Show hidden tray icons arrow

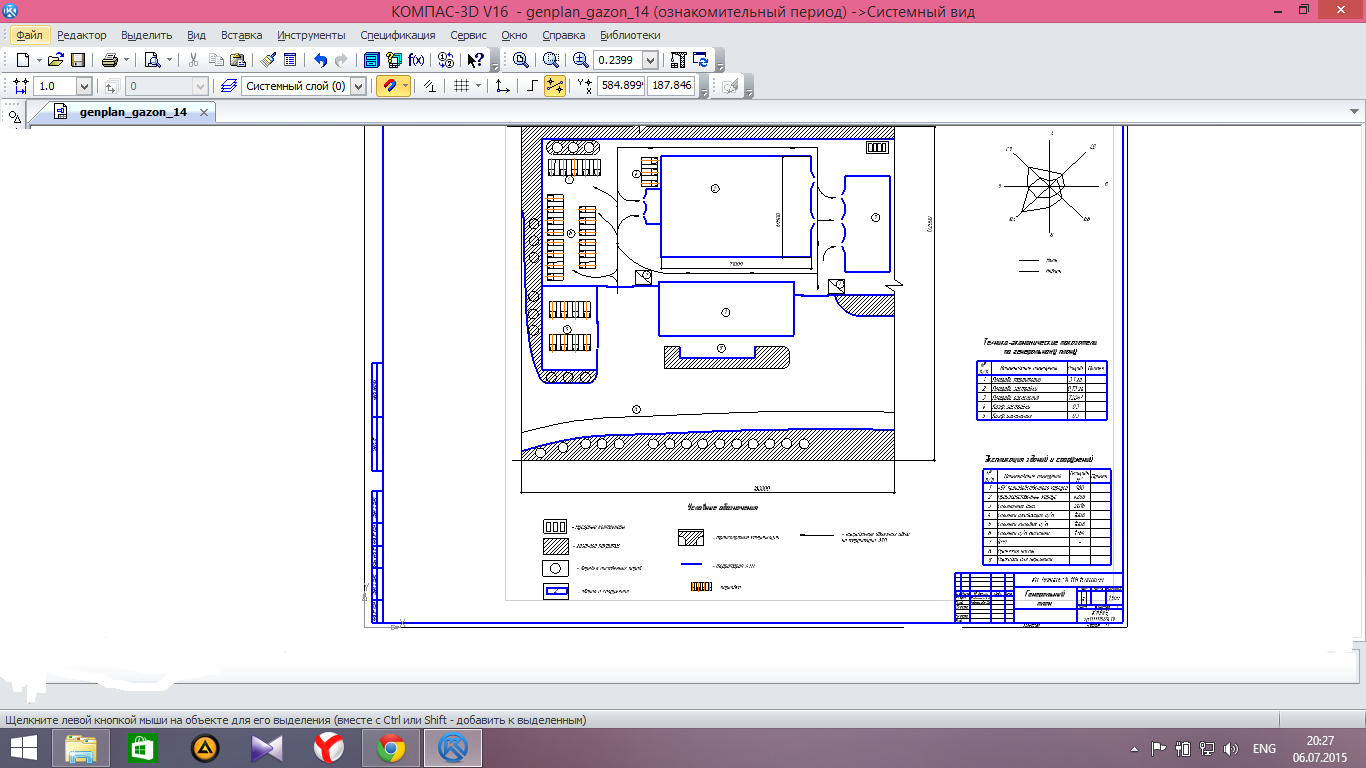(1135, 749)
